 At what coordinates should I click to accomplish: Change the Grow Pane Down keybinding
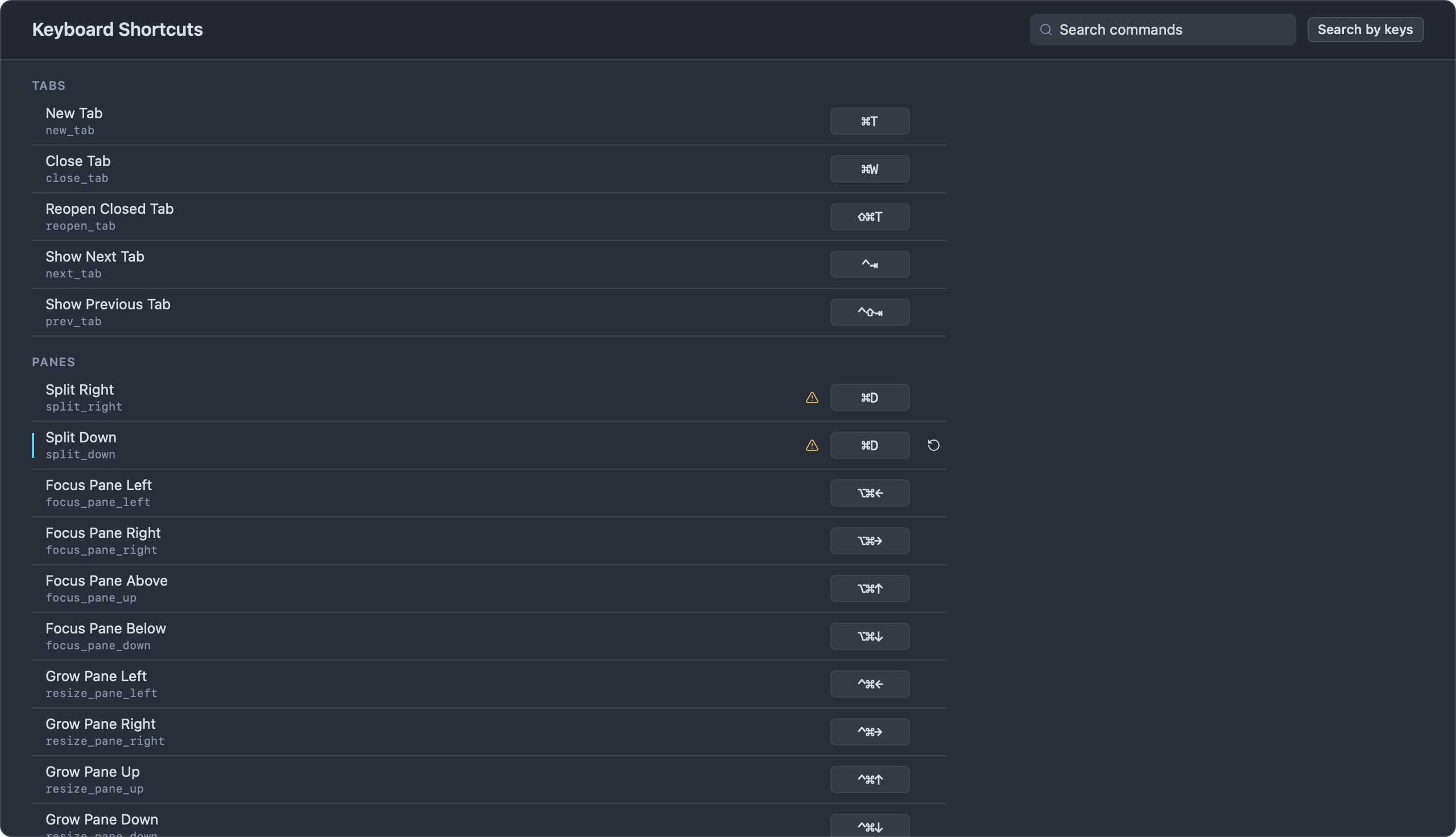(x=870, y=826)
